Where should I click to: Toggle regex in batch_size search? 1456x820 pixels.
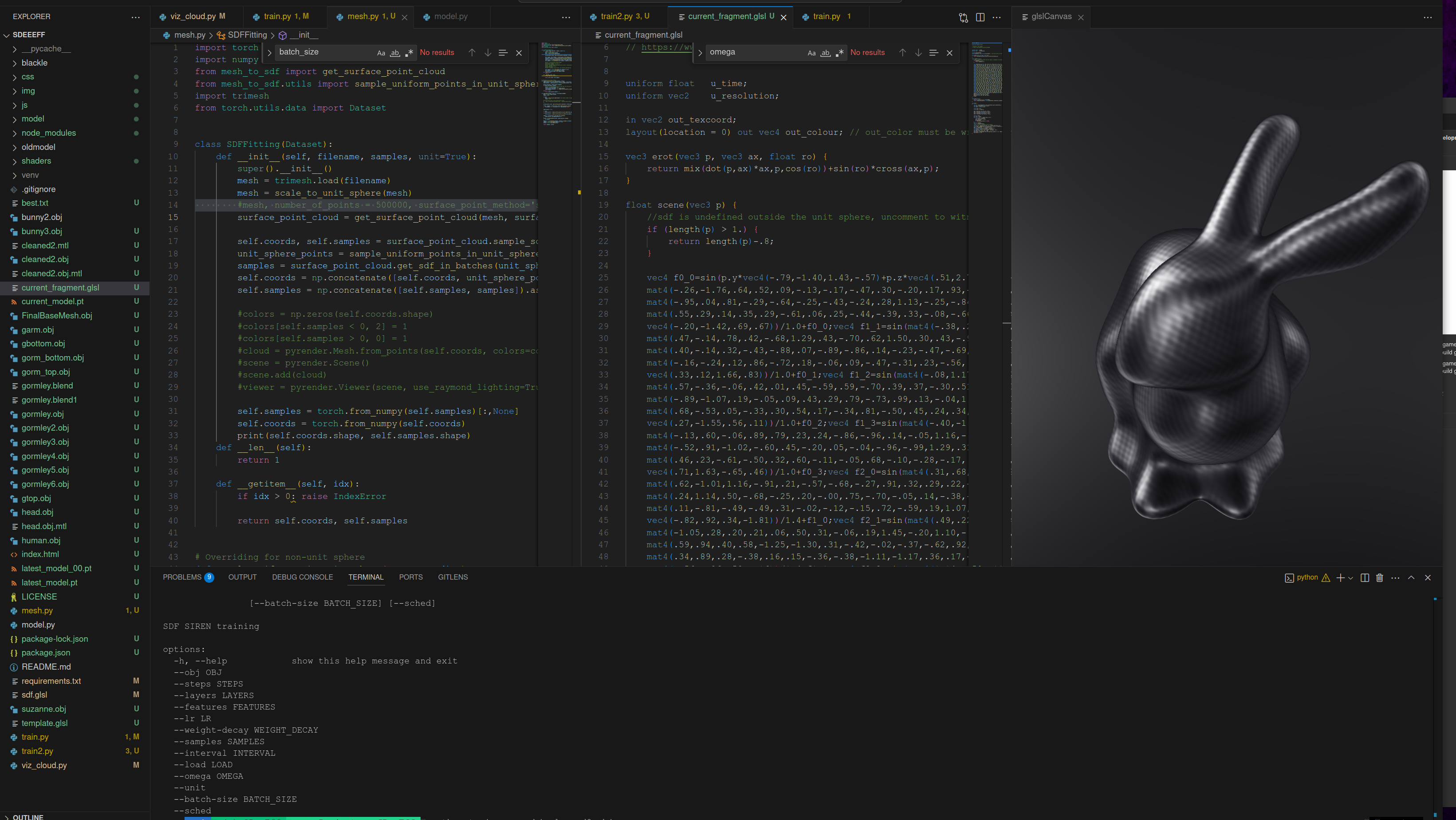tap(409, 53)
